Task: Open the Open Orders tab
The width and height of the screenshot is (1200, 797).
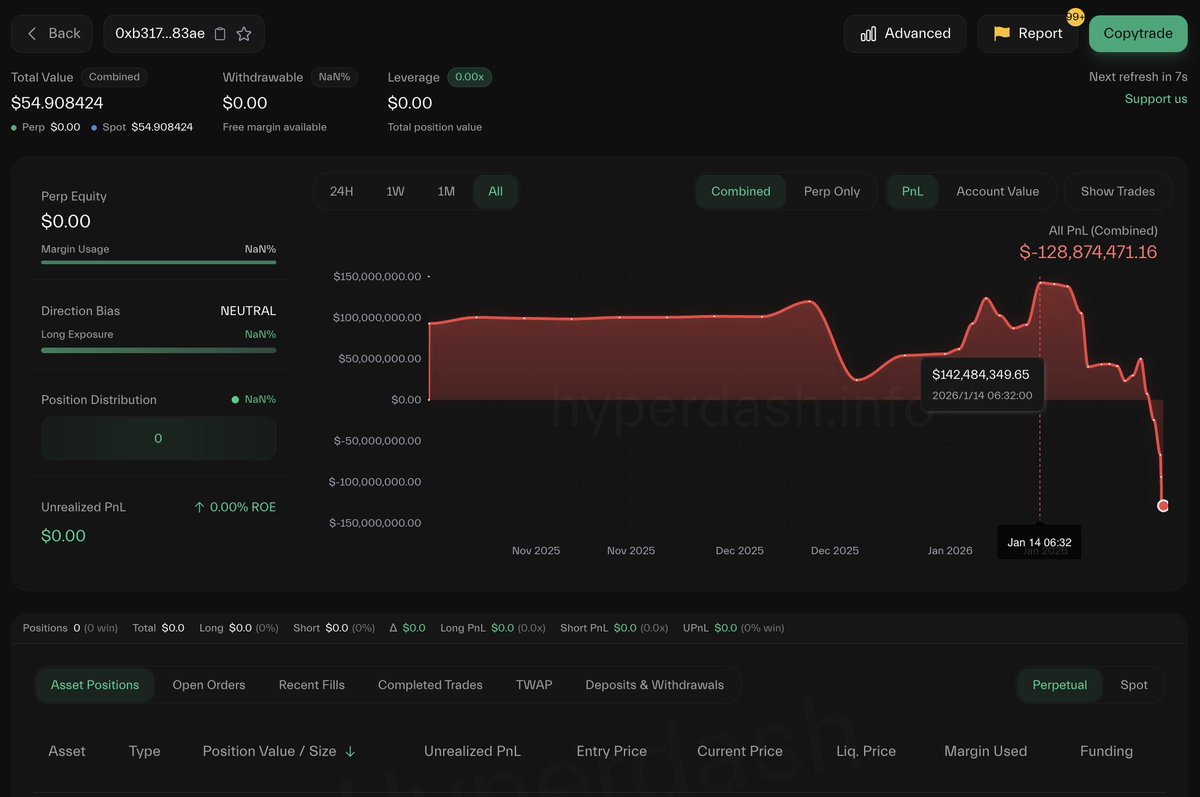Action: 209,684
